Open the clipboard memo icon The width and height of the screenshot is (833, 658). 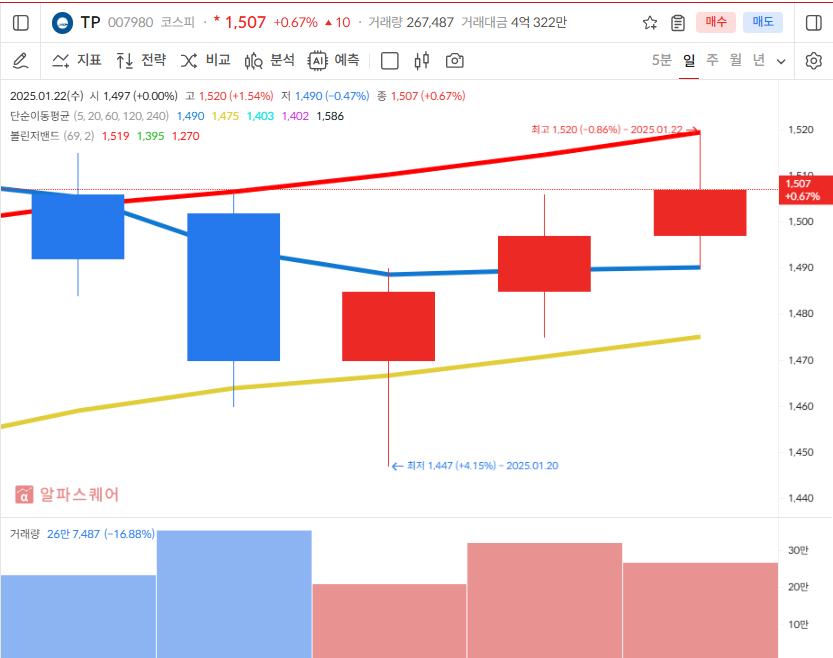click(678, 23)
